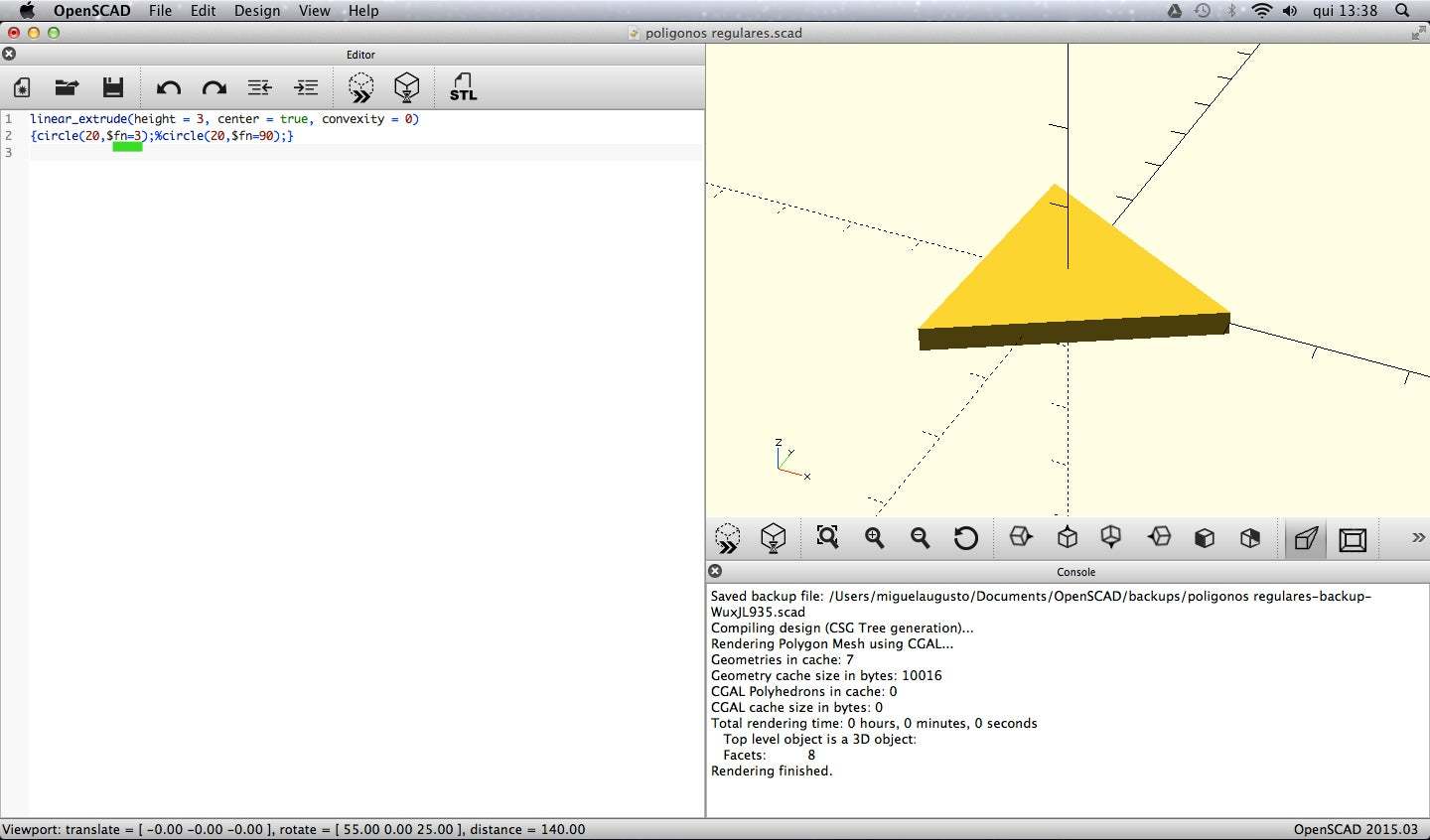Undo the last edit

pos(168,87)
